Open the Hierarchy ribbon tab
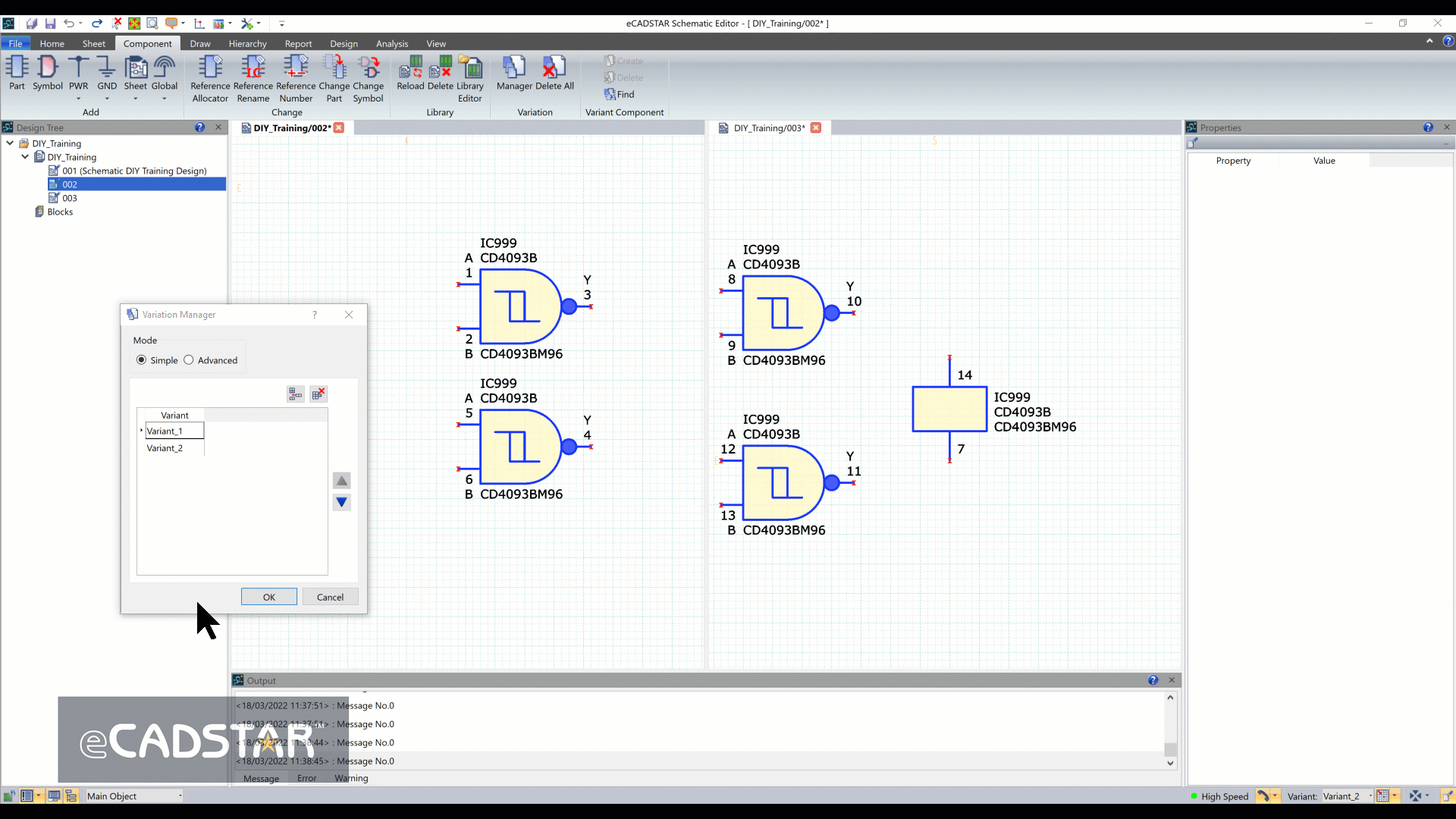The width and height of the screenshot is (1456, 819). click(248, 43)
